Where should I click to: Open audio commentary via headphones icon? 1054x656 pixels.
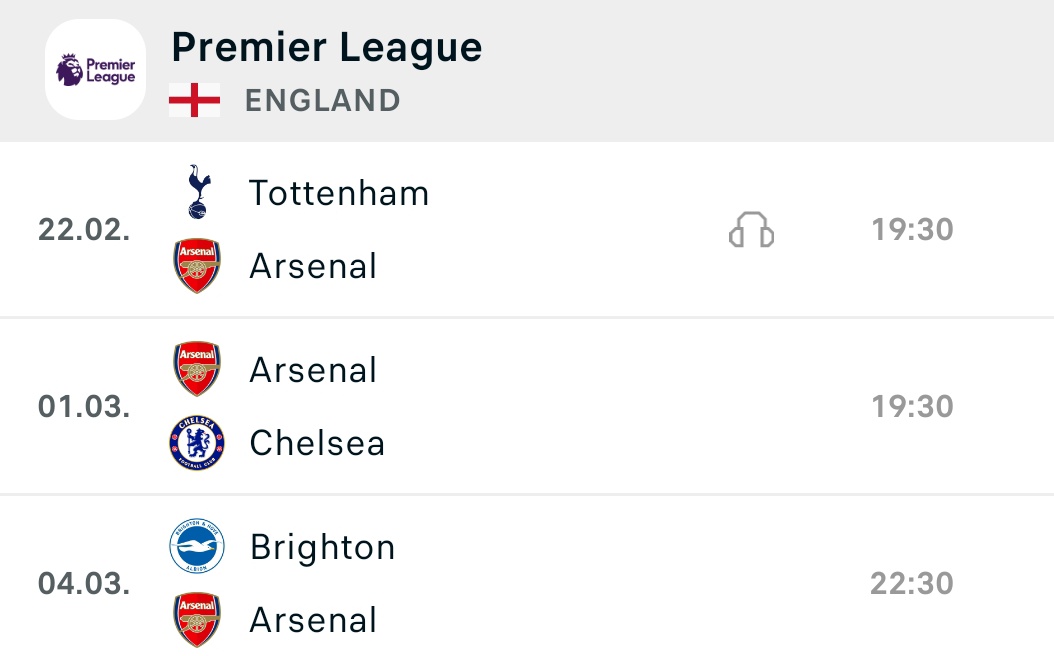[751, 231]
